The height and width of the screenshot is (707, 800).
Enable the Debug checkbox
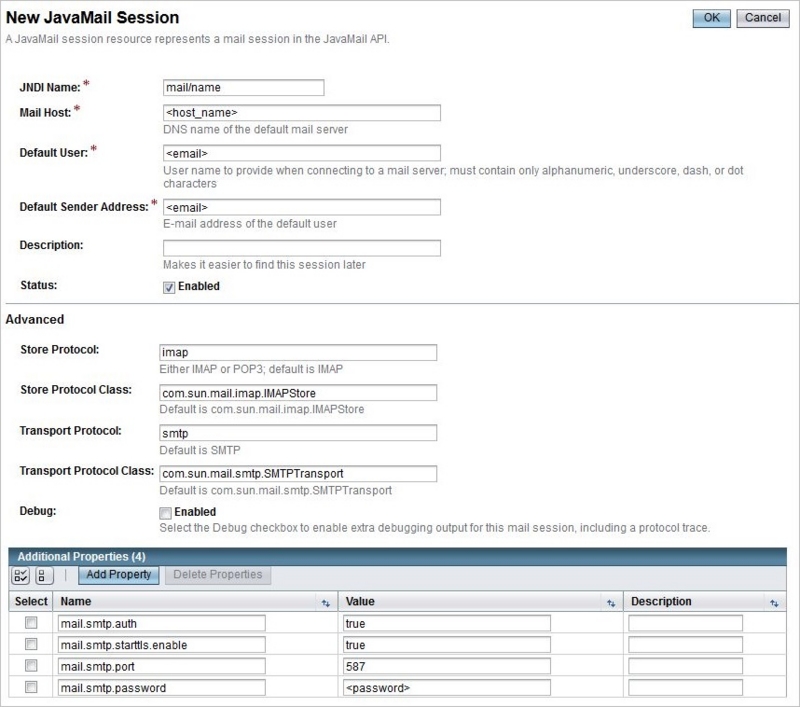click(x=165, y=513)
